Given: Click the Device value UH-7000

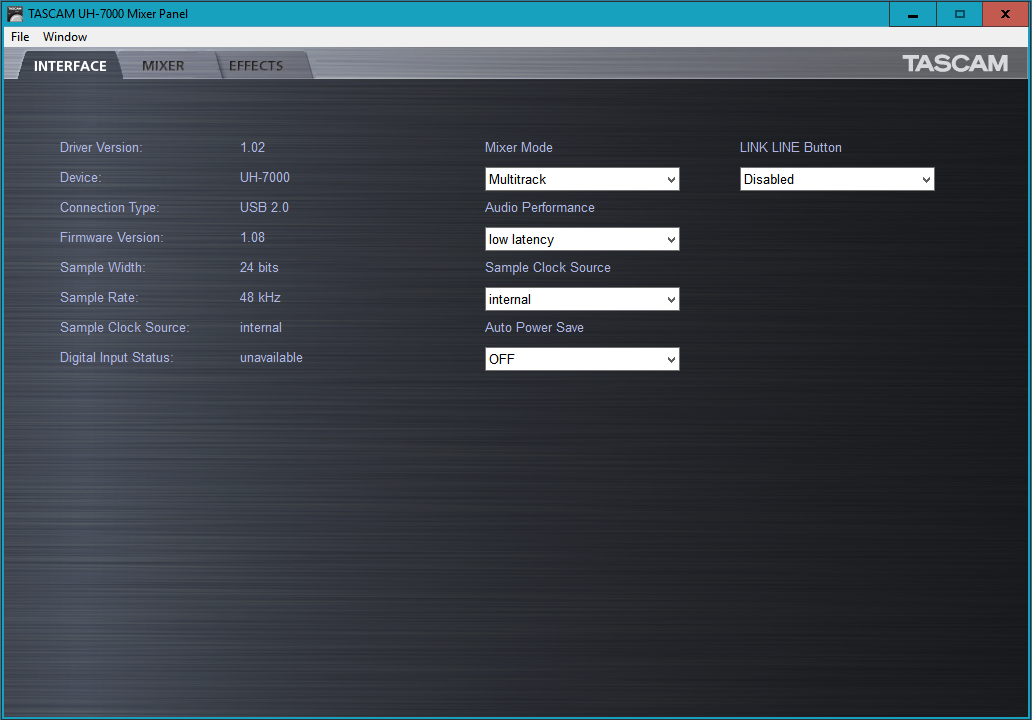Looking at the screenshot, I should (265, 177).
